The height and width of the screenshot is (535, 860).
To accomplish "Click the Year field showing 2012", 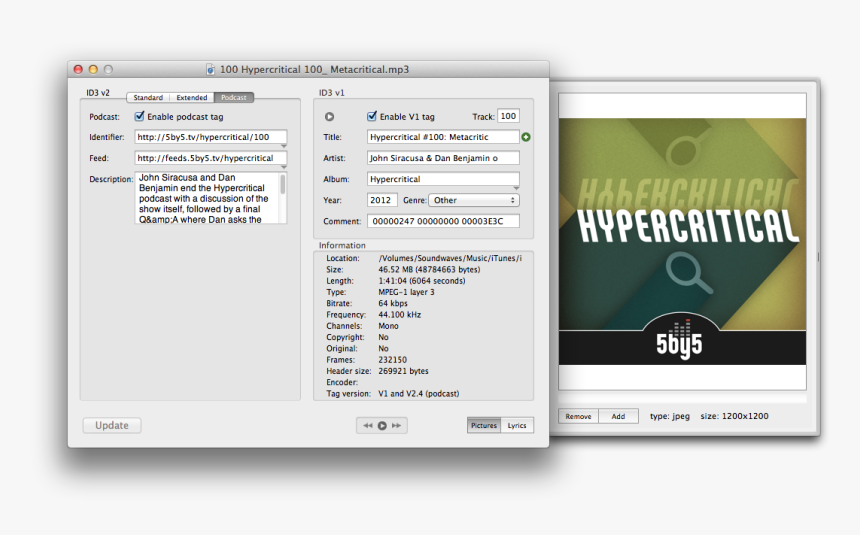I will 382,200.
